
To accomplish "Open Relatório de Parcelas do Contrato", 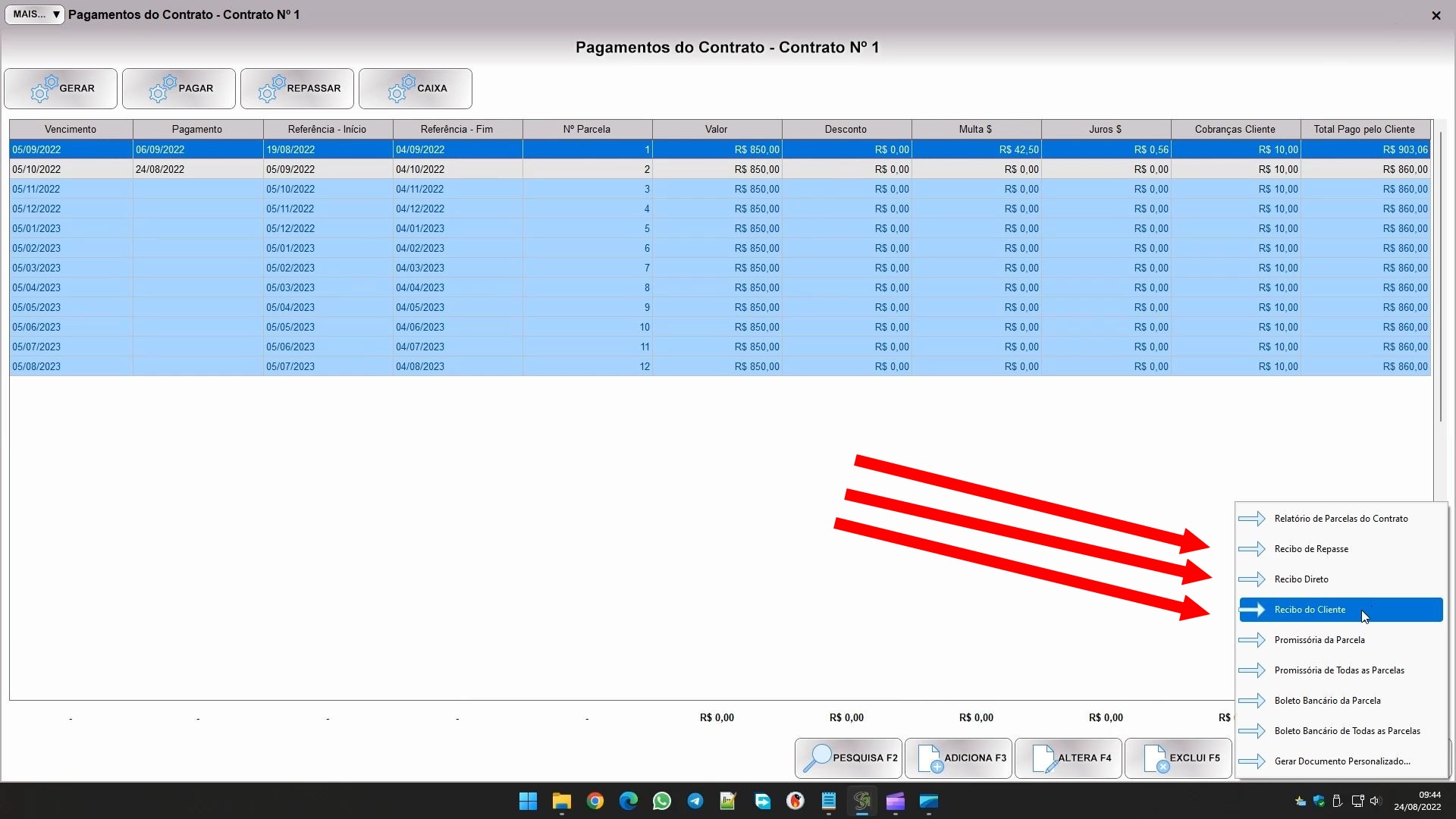I will click(1341, 519).
